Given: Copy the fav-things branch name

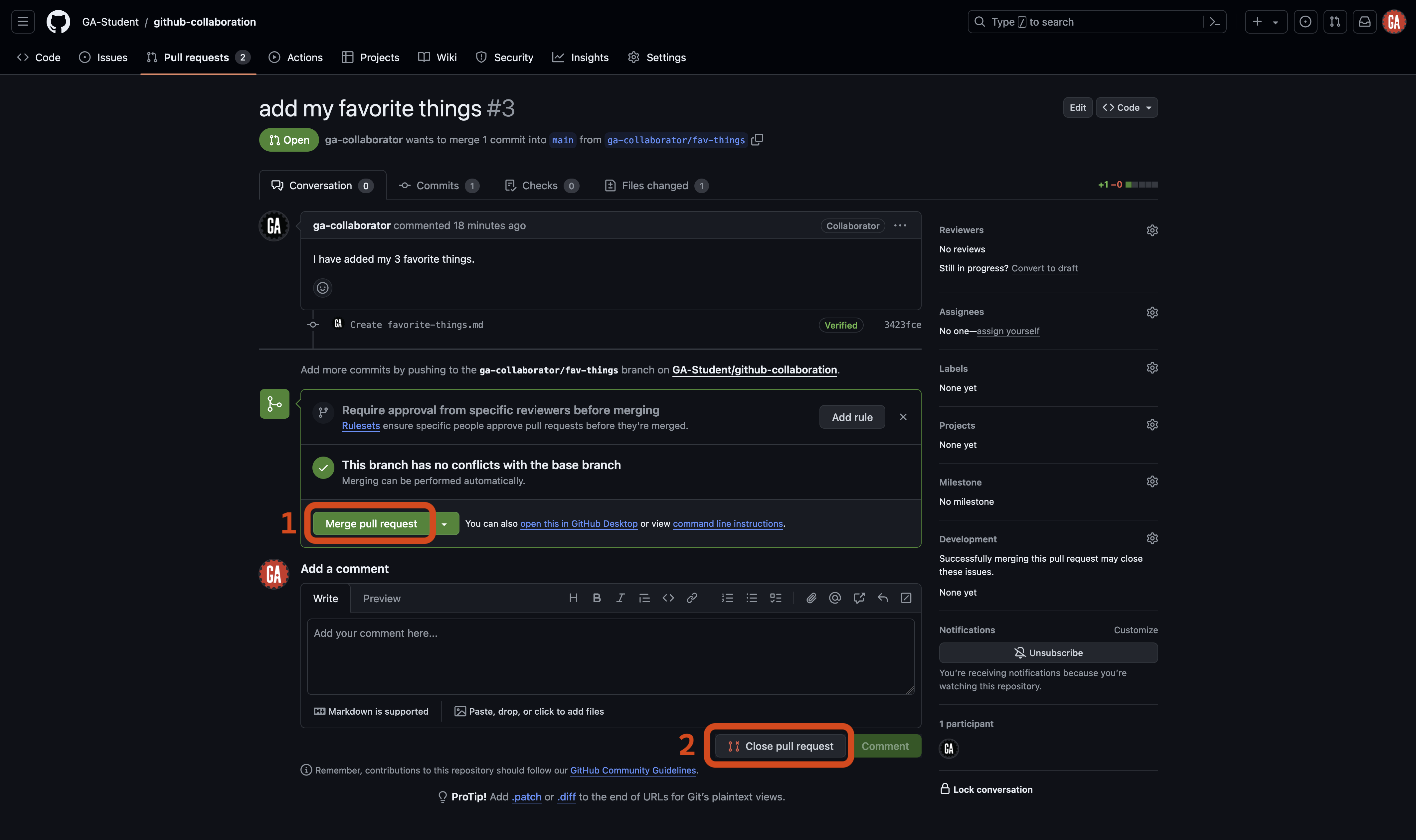Looking at the screenshot, I should [758, 140].
